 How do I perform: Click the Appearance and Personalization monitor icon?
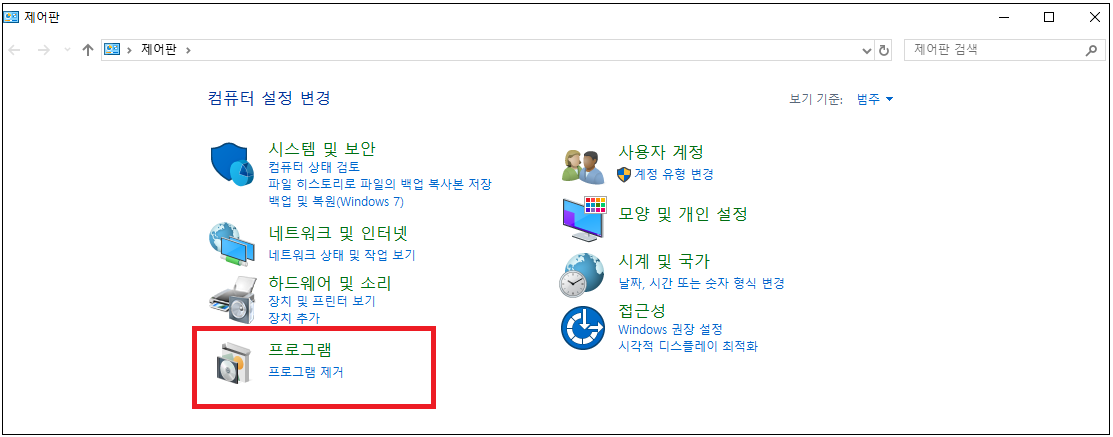tap(584, 219)
